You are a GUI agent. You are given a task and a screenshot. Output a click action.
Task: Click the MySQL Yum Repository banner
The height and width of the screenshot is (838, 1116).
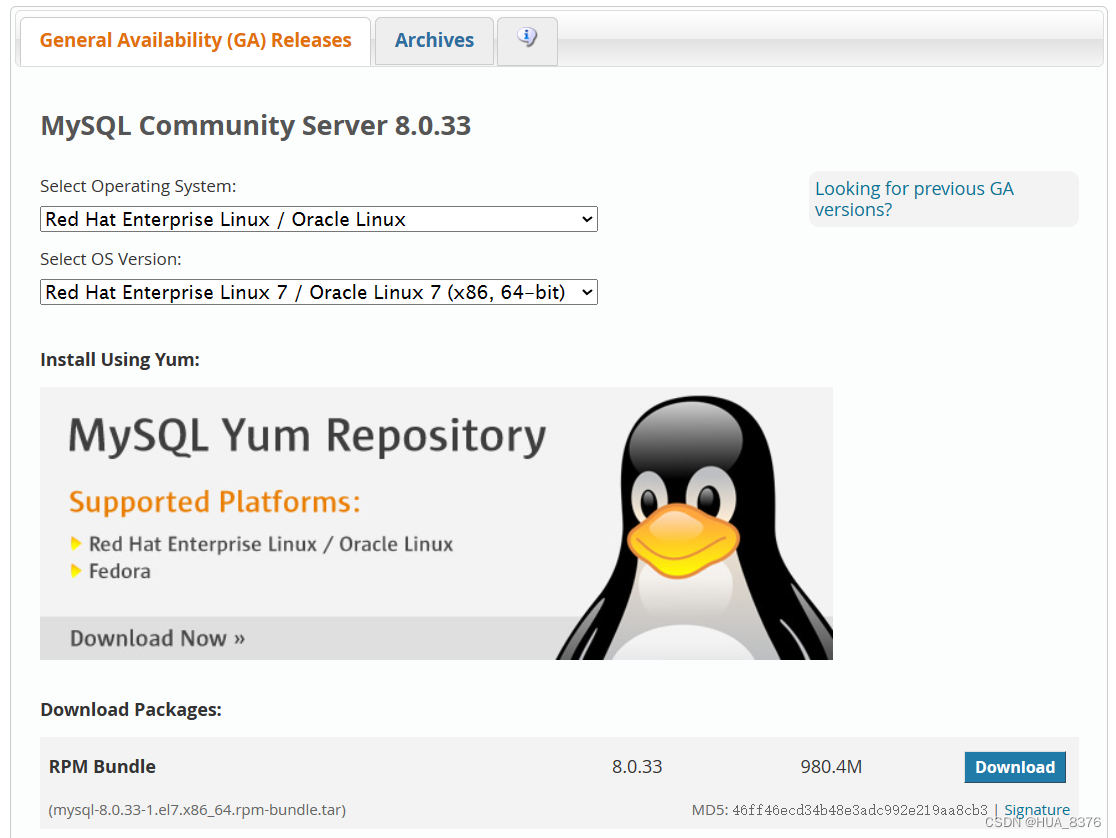(435, 523)
